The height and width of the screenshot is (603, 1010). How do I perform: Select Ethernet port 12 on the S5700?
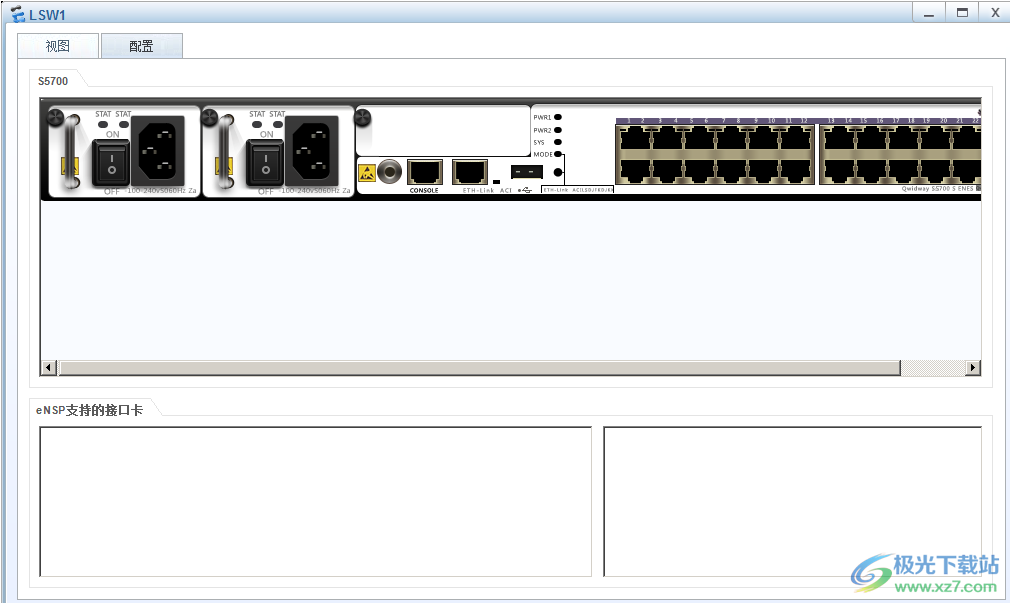coord(796,170)
